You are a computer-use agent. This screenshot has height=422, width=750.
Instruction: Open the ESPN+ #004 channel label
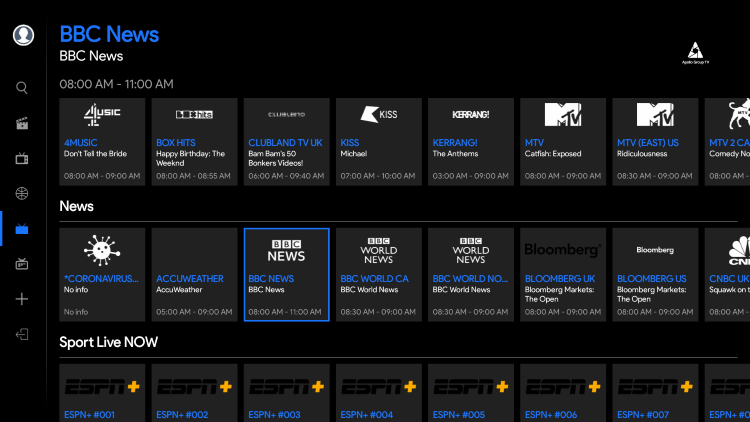[366, 415]
